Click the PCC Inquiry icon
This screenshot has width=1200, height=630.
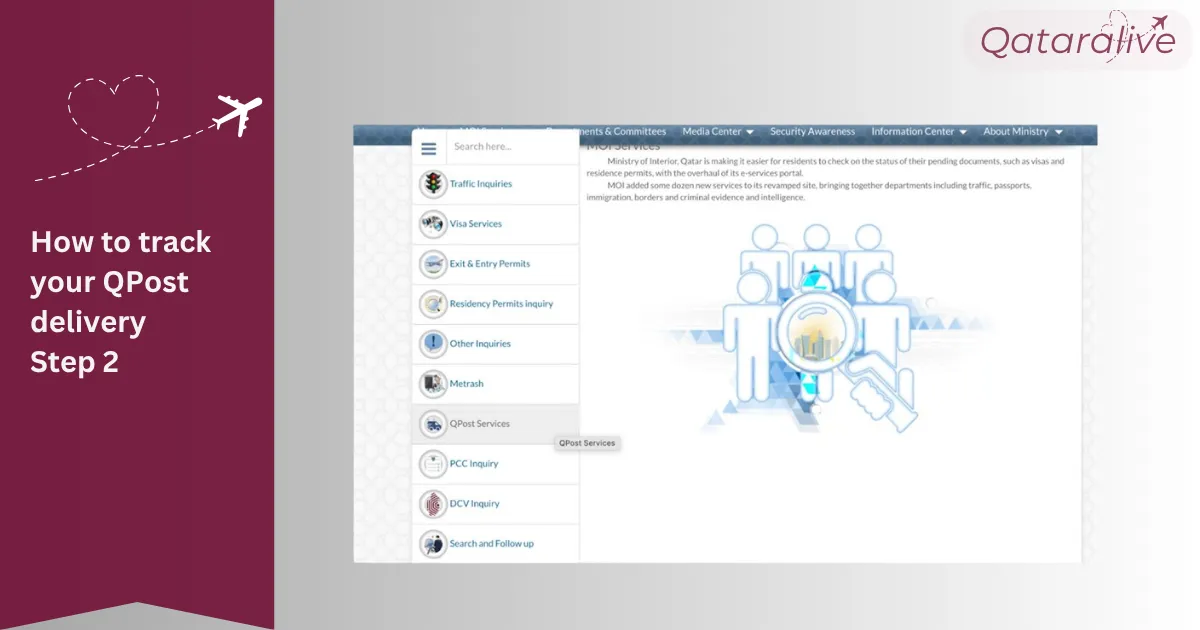coord(433,464)
